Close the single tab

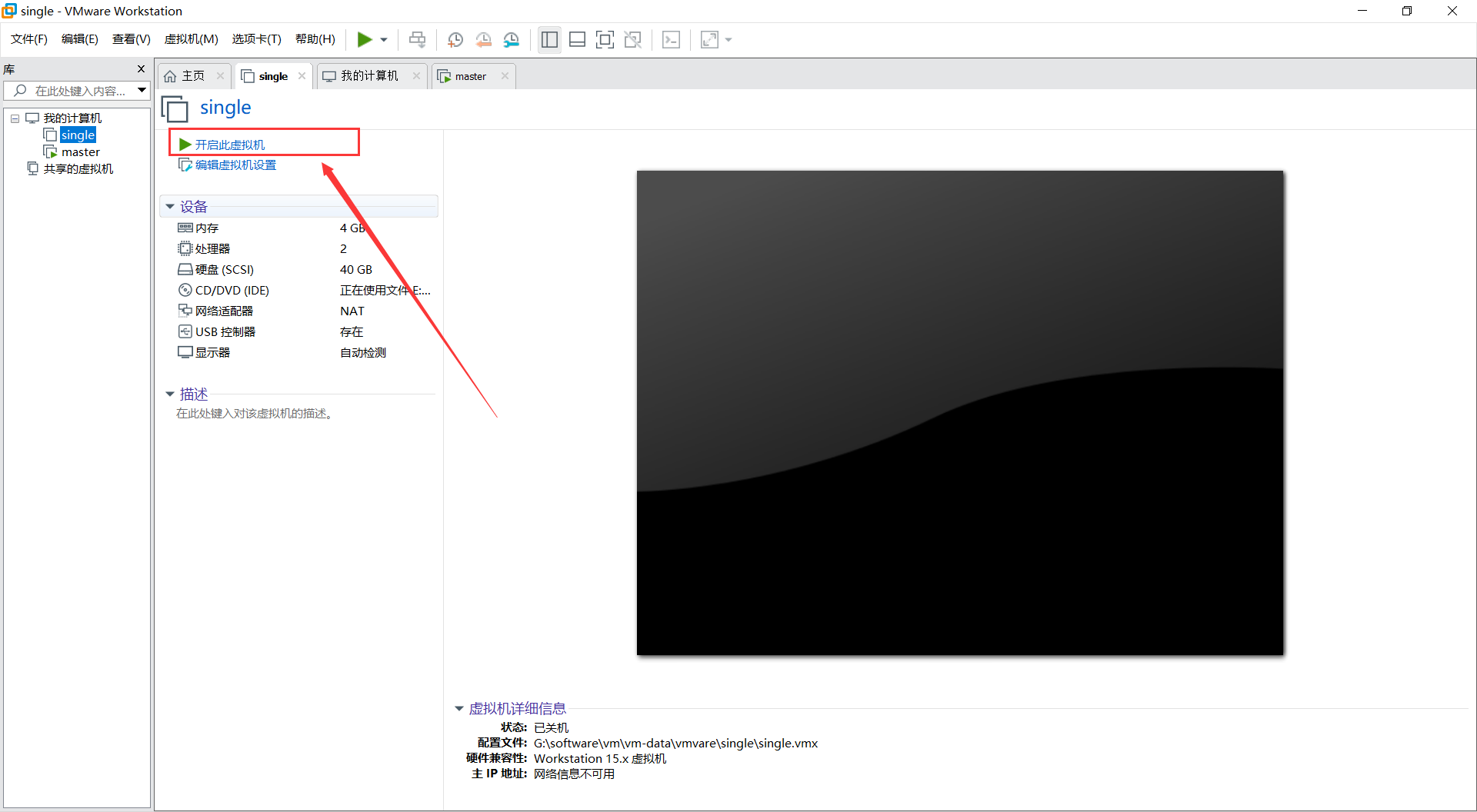[x=302, y=75]
